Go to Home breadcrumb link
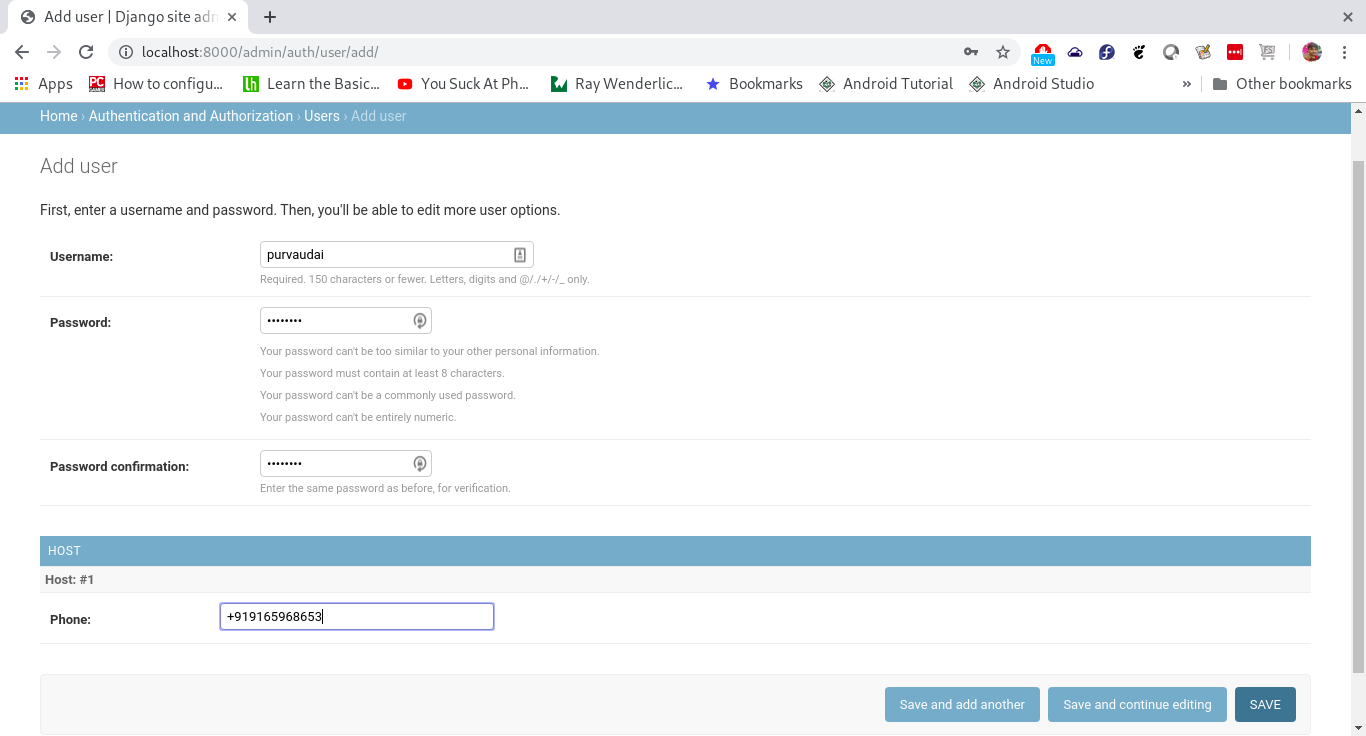Viewport: 1366px width, 736px height. (58, 116)
